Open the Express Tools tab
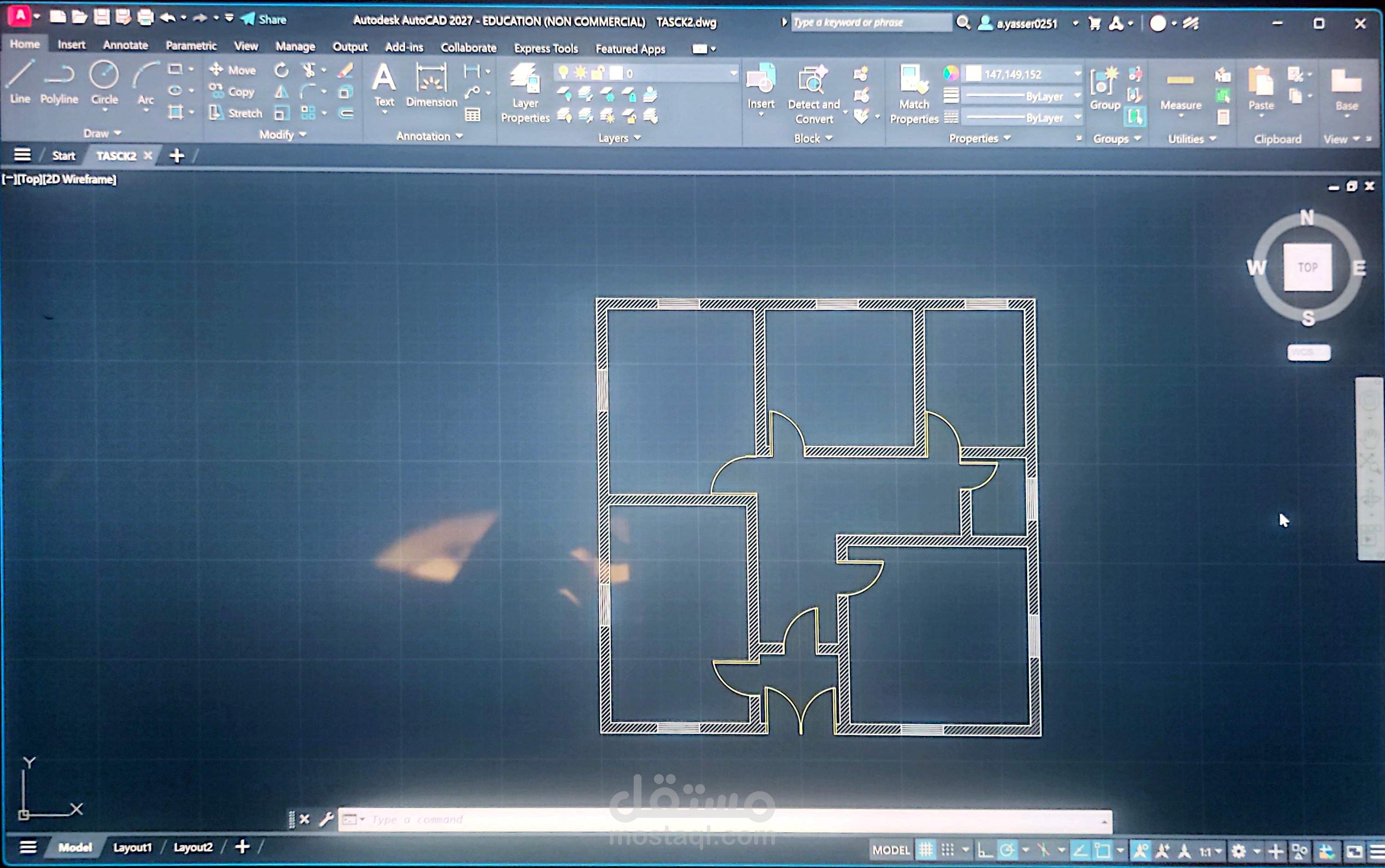1385x868 pixels. point(546,48)
